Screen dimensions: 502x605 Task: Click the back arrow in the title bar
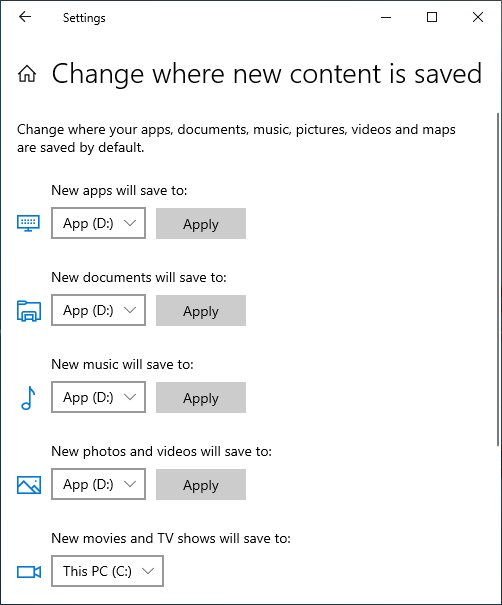click(x=25, y=17)
